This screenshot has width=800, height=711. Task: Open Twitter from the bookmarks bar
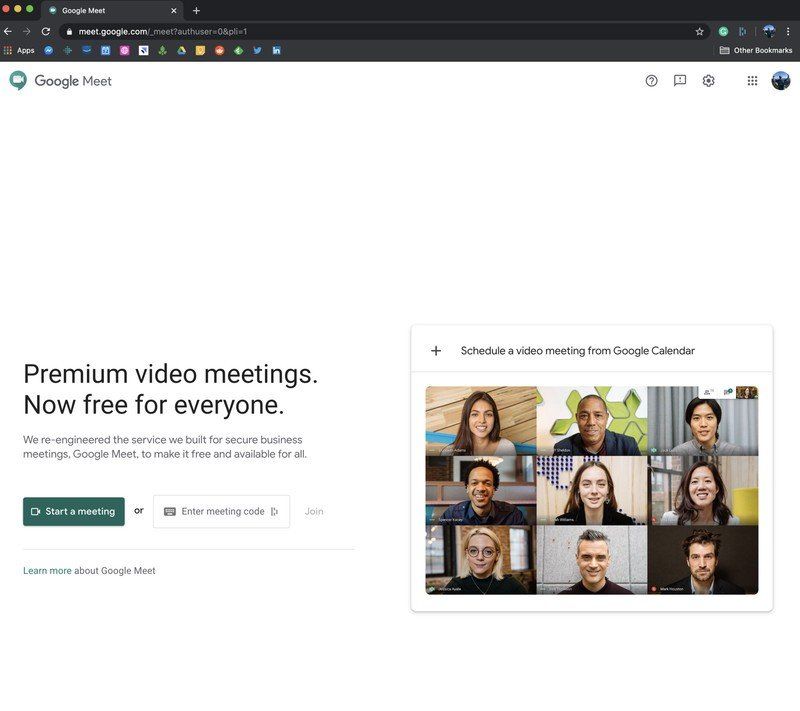click(258, 50)
